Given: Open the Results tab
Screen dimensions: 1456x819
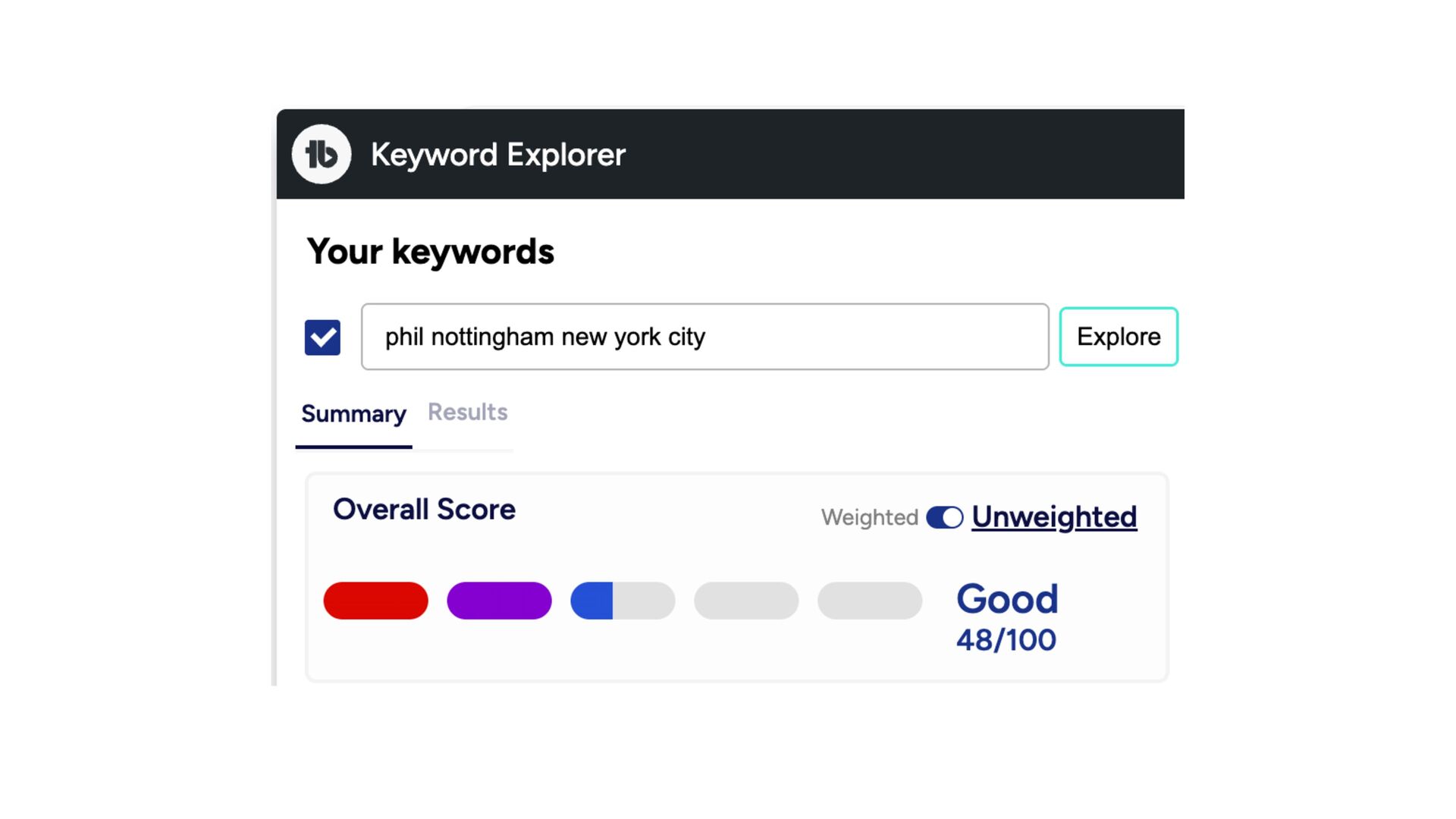Looking at the screenshot, I should point(467,413).
